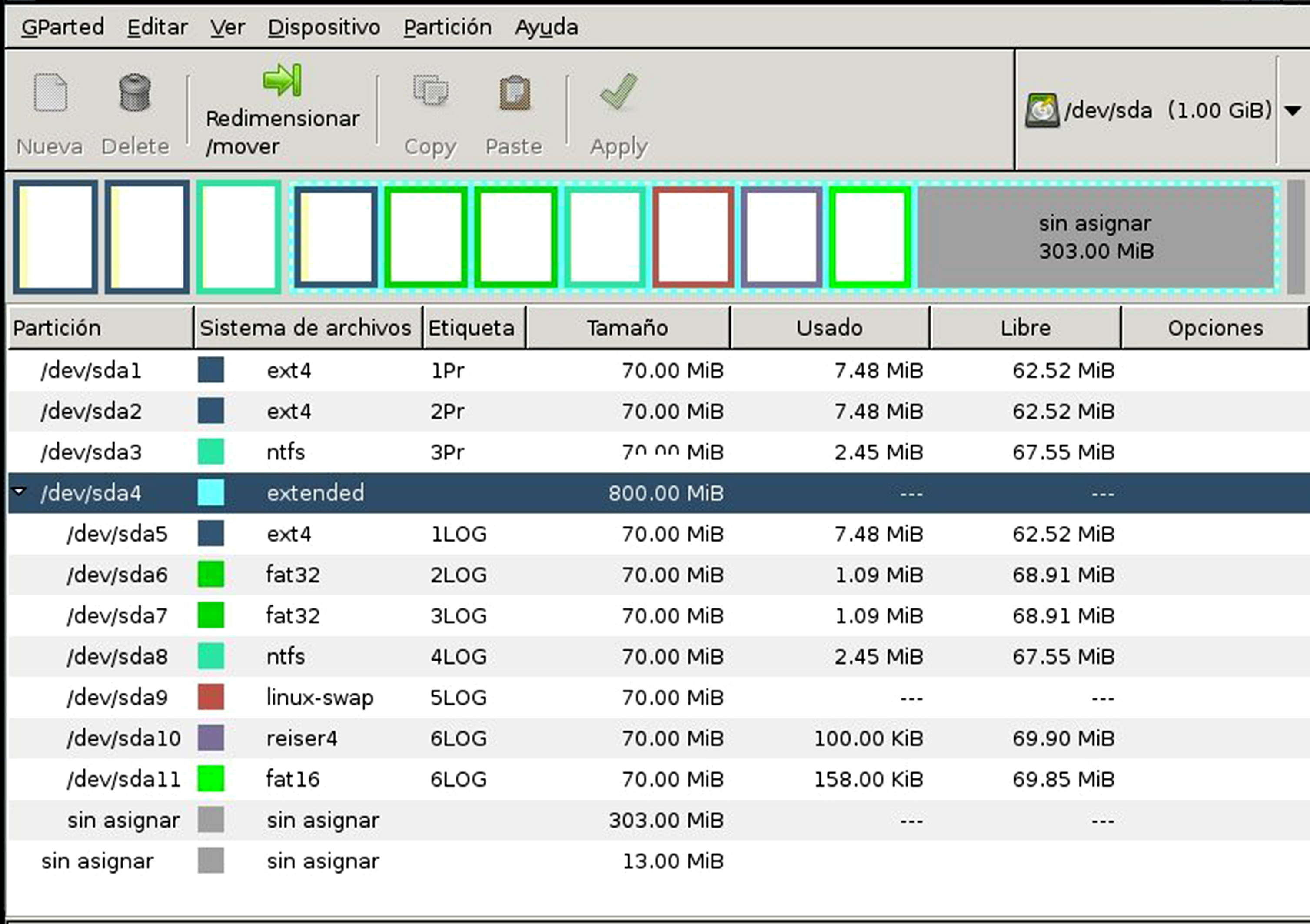Open the Dispositivo menu
The width and height of the screenshot is (1310, 924).
tap(323, 27)
